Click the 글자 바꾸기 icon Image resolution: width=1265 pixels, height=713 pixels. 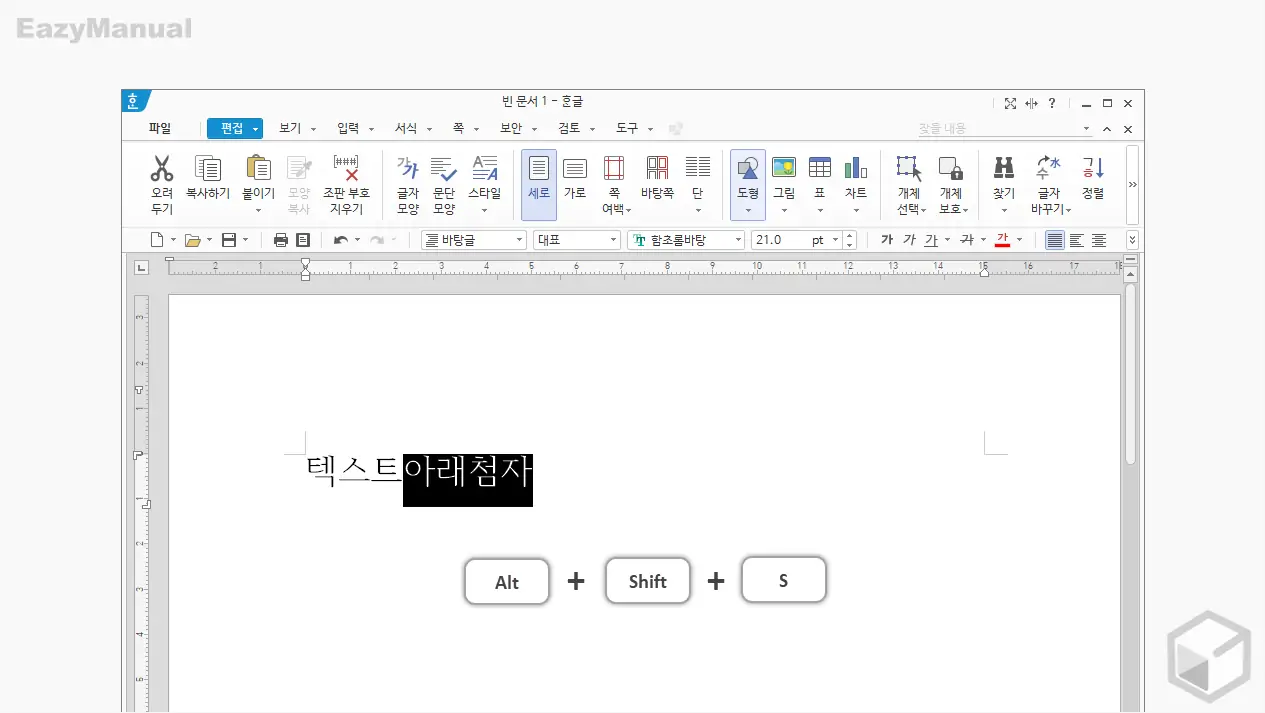pos(1048,168)
